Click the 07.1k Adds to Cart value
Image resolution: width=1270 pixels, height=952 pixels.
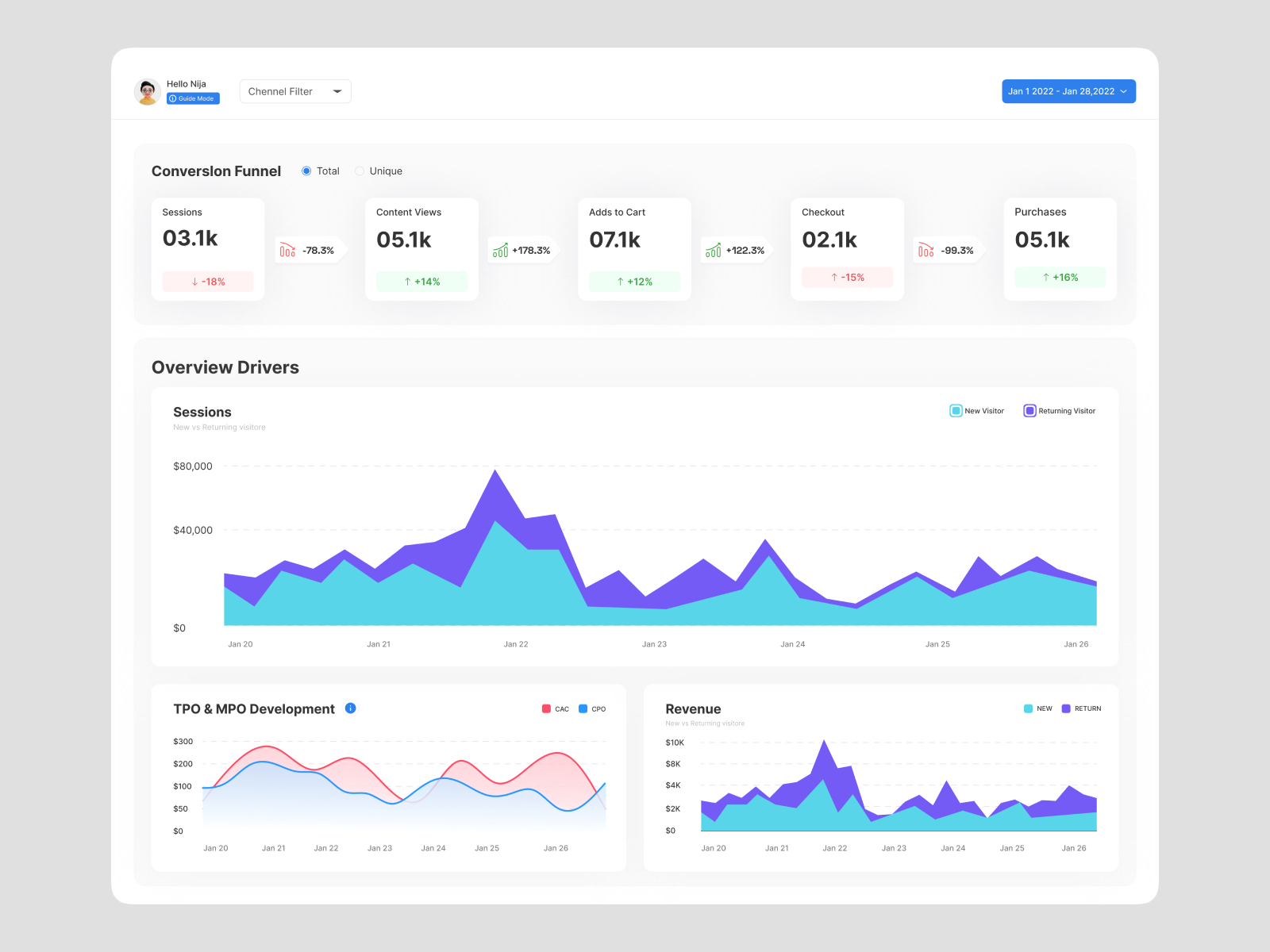click(615, 240)
